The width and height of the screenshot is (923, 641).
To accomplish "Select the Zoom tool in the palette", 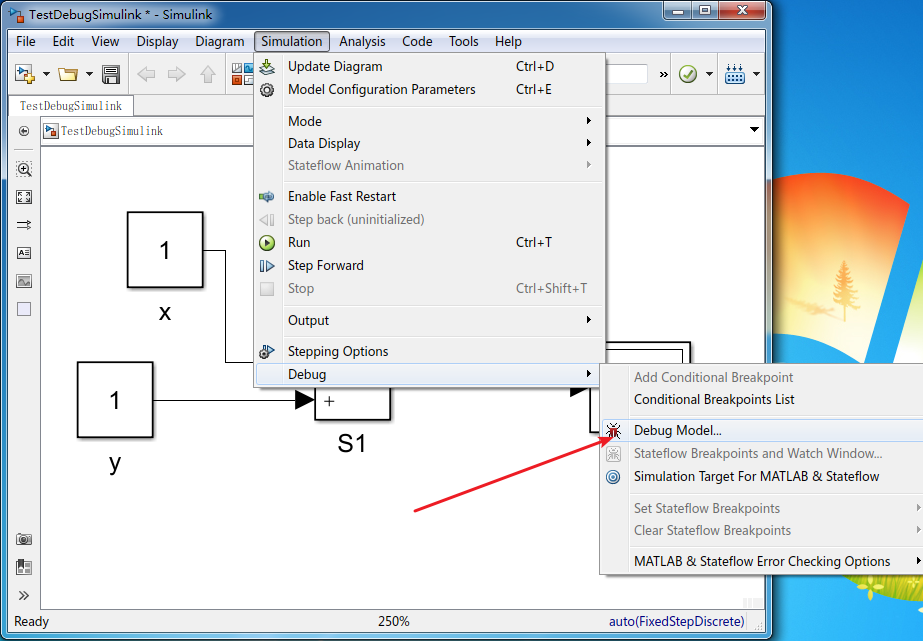I will [x=23, y=168].
